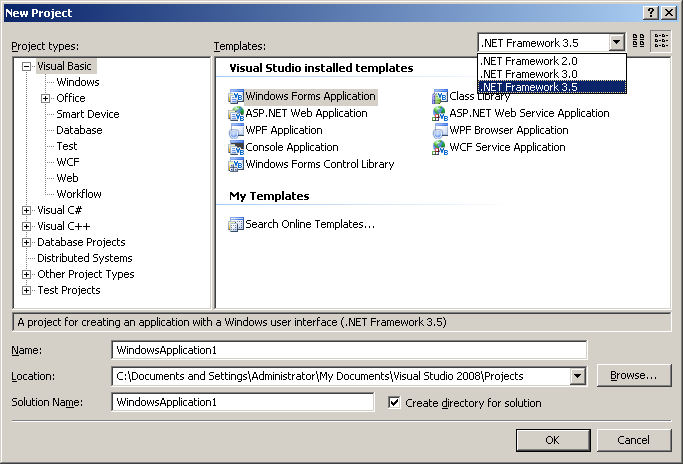
Task: Choose the WCF Service Application icon
Action: pos(440,147)
